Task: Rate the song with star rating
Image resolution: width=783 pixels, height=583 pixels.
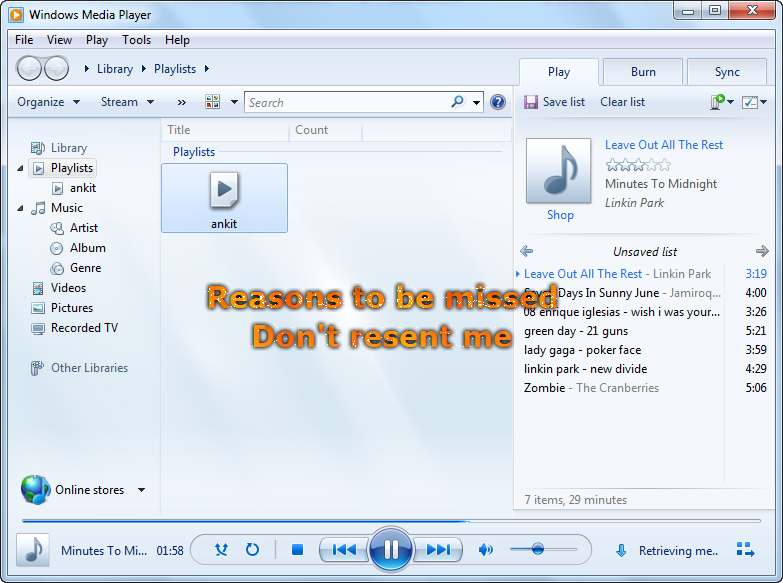Action: (638, 165)
